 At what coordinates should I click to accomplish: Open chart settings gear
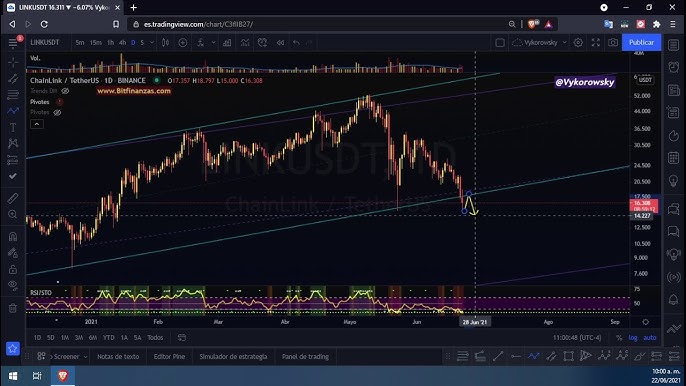point(578,42)
